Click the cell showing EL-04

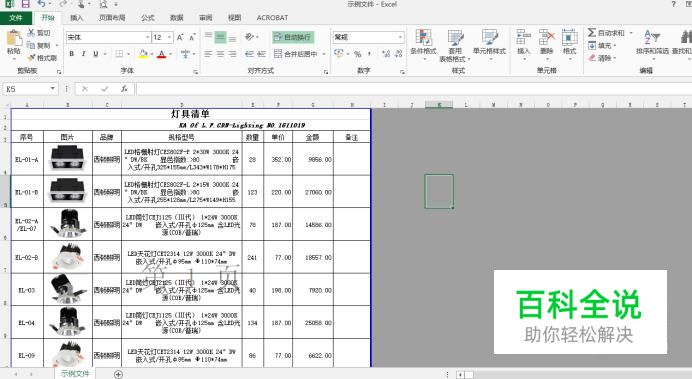(27, 323)
